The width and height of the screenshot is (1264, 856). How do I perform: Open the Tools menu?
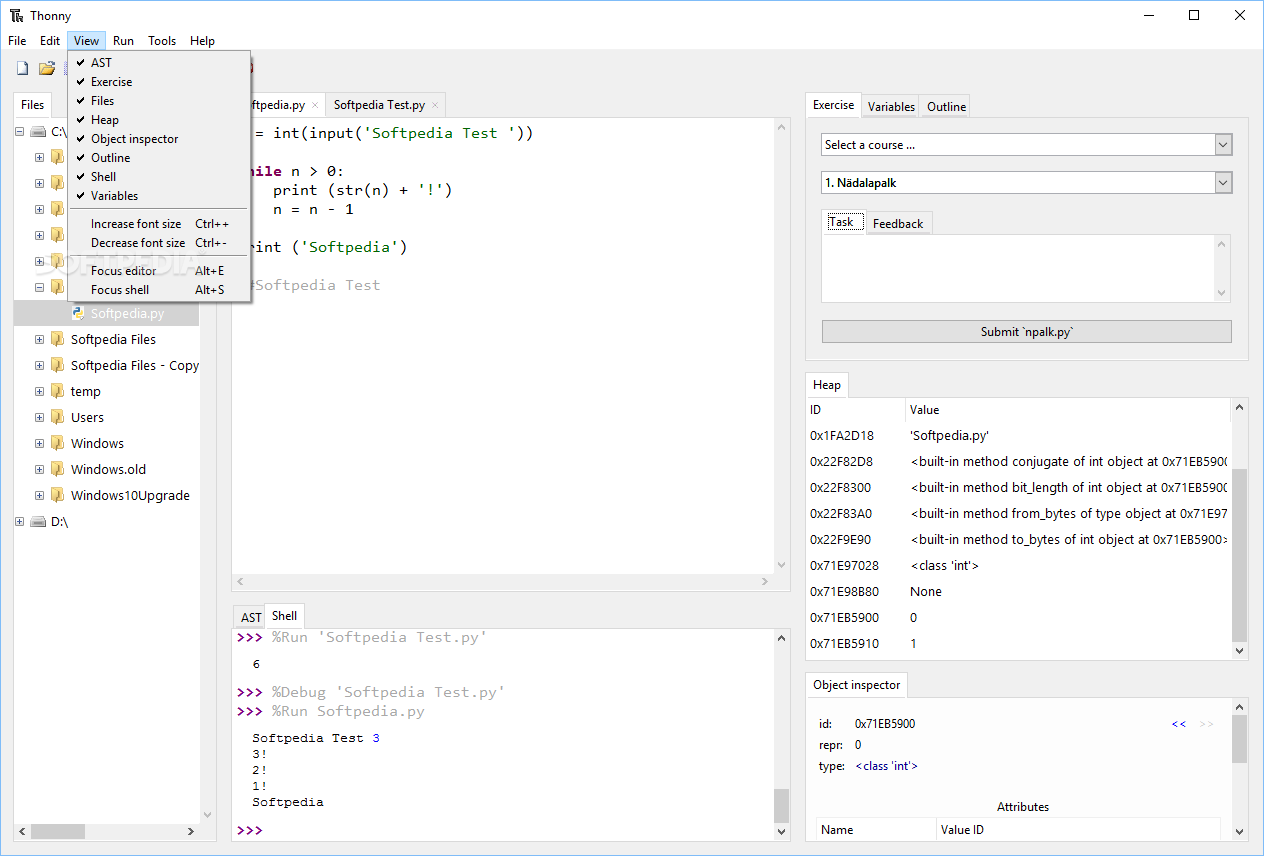[162, 41]
